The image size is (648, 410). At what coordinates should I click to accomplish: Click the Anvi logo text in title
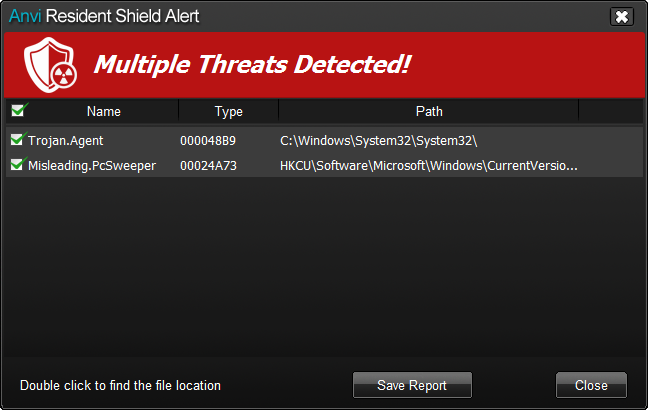pos(25,16)
